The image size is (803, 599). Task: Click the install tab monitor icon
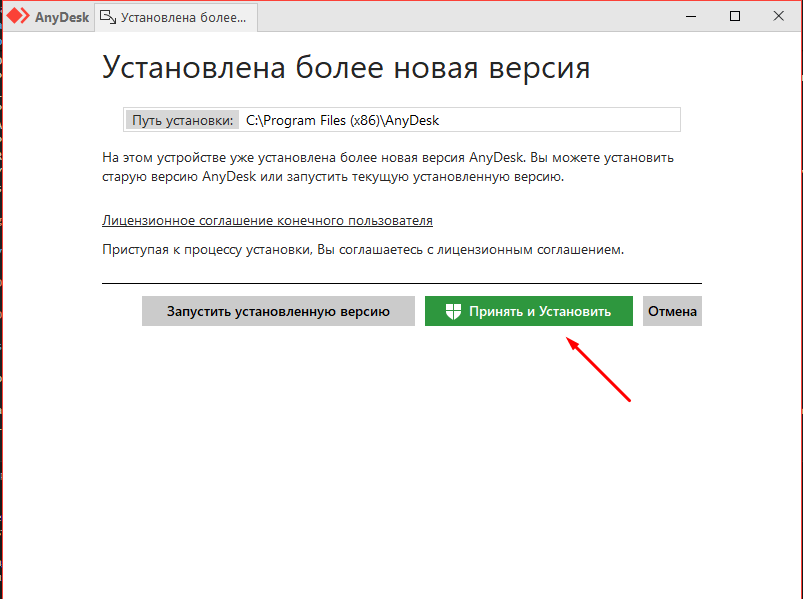coord(108,17)
